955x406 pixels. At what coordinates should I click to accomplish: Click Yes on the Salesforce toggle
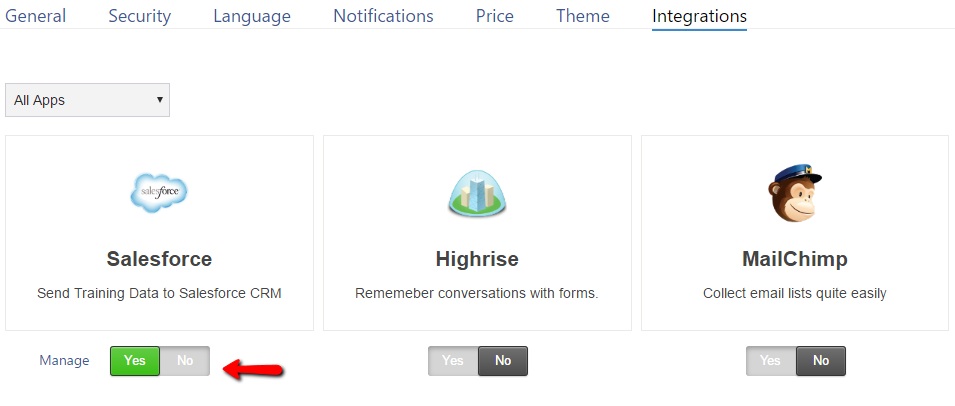135,361
